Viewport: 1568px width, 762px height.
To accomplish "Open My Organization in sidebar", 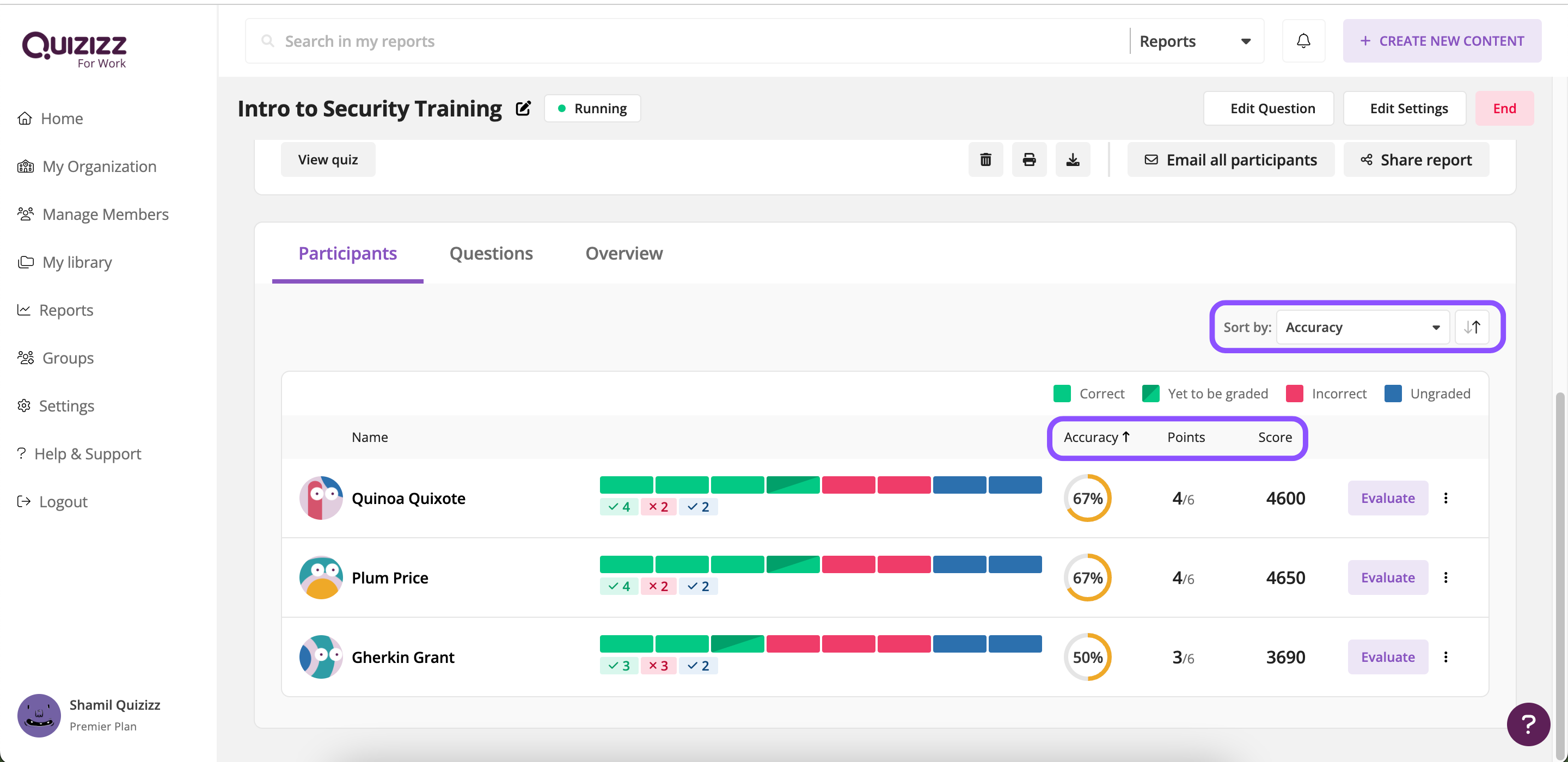I will click(x=87, y=166).
